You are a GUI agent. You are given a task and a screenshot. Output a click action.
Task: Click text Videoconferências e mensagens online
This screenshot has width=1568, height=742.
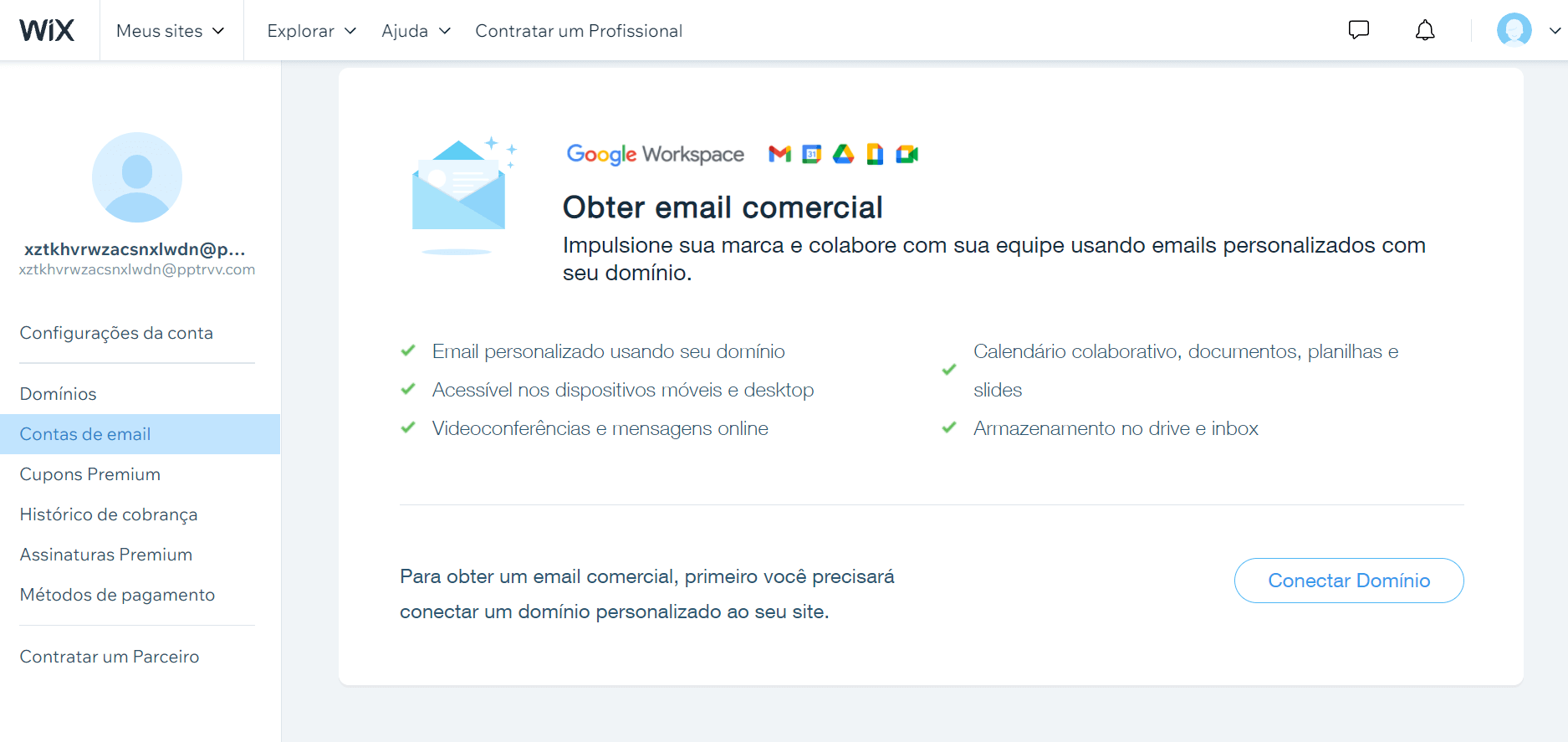(600, 428)
